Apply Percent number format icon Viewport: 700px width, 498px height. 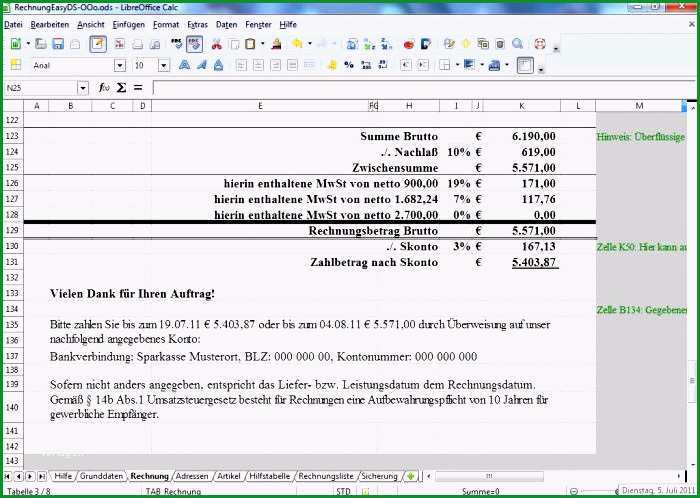click(349, 65)
